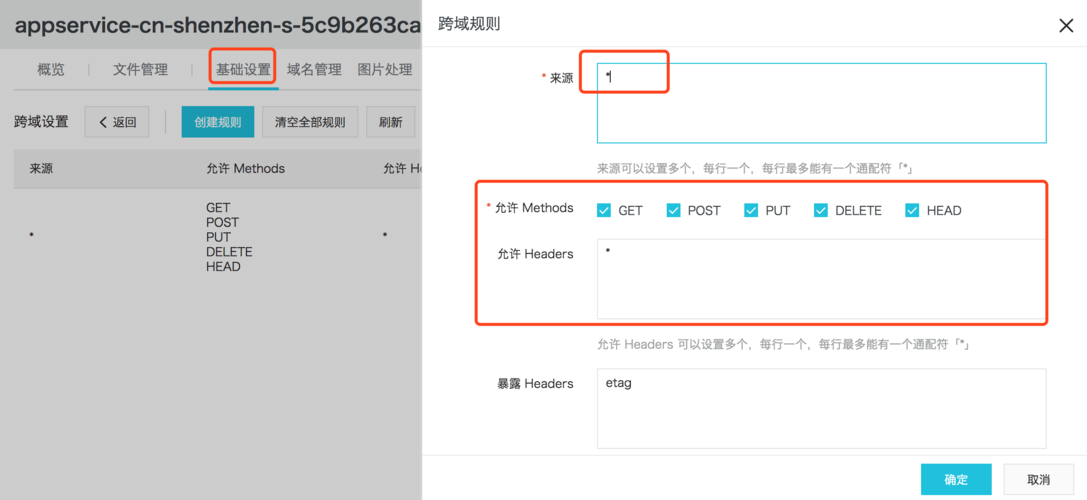Image resolution: width=1087 pixels, height=500 pixels.
Task: Click the 创建规则 button
Action: click(218, 122)
